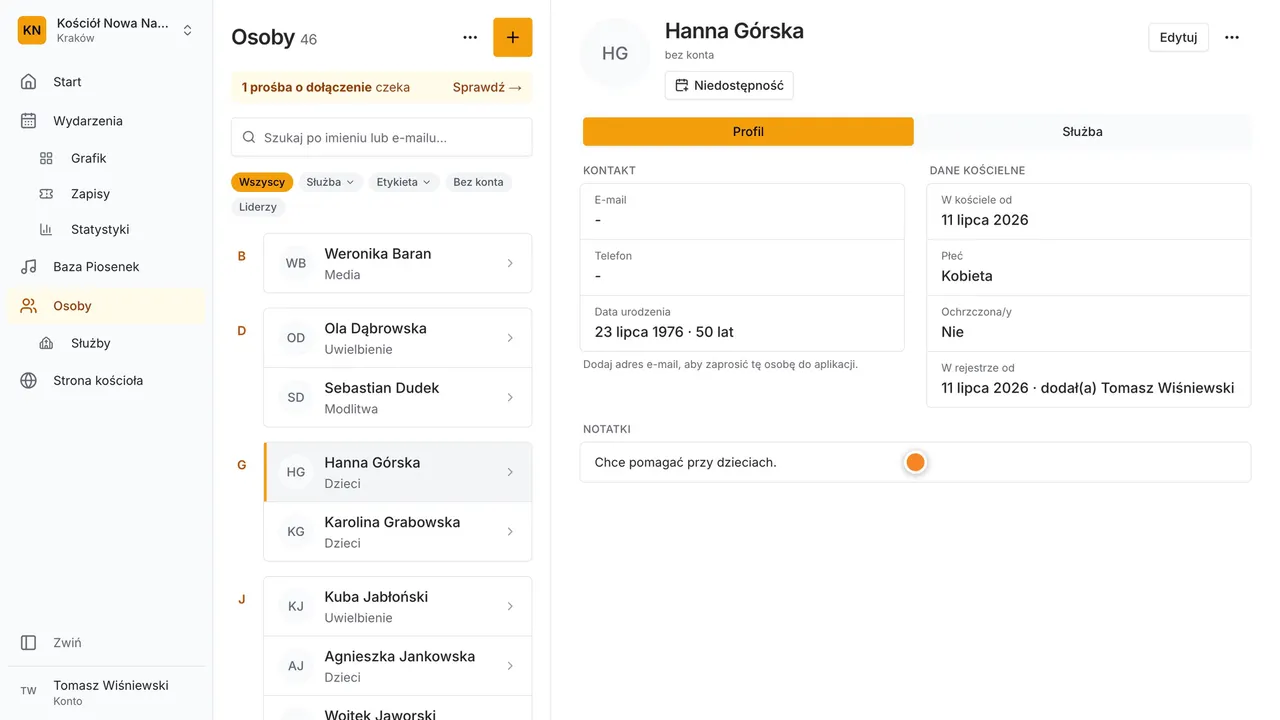The image size is (1280, 720).
Task: Go to Grafik grid icon
Action: (46, 158)
